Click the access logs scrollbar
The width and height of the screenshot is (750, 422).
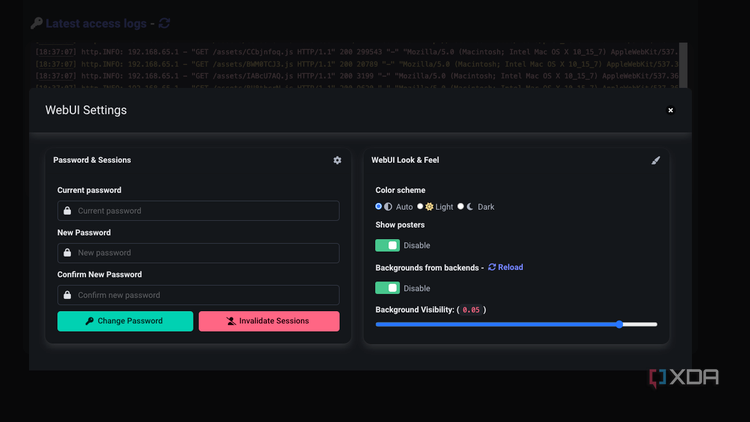pyautogui.click(x=684, y=65)
